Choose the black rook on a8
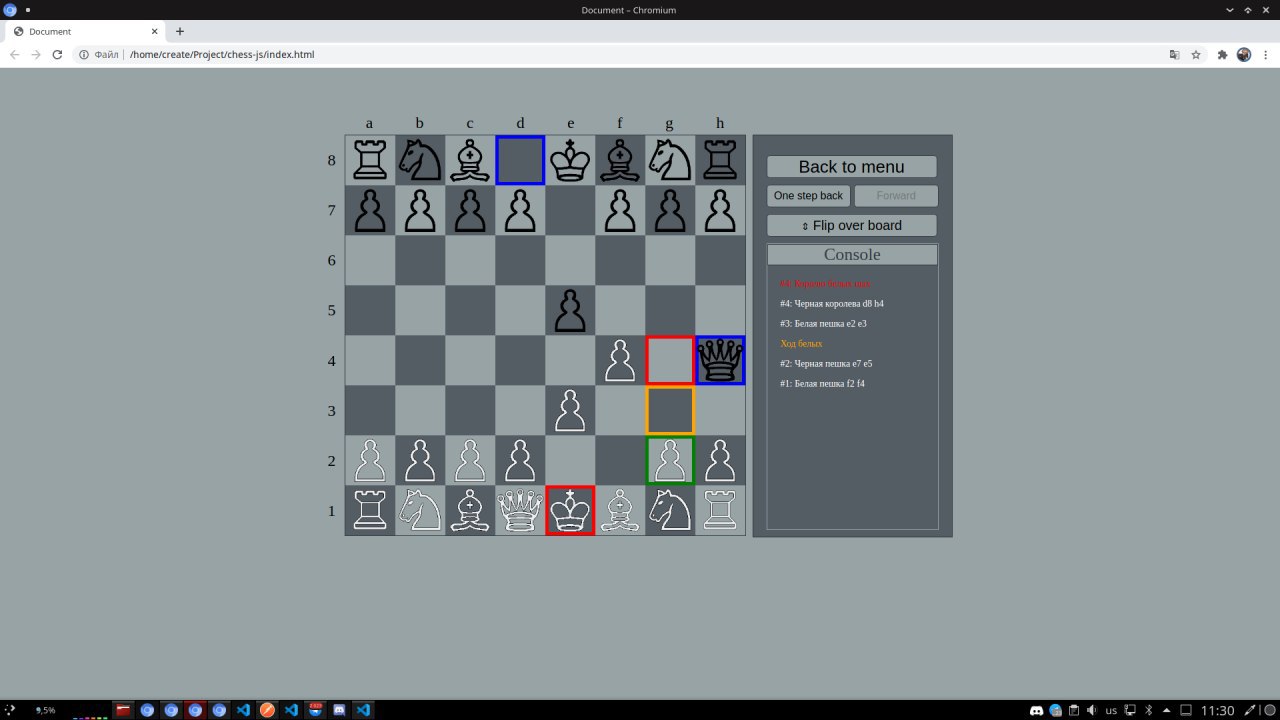Screen dimensions: 1280x720 click(370, 160)
